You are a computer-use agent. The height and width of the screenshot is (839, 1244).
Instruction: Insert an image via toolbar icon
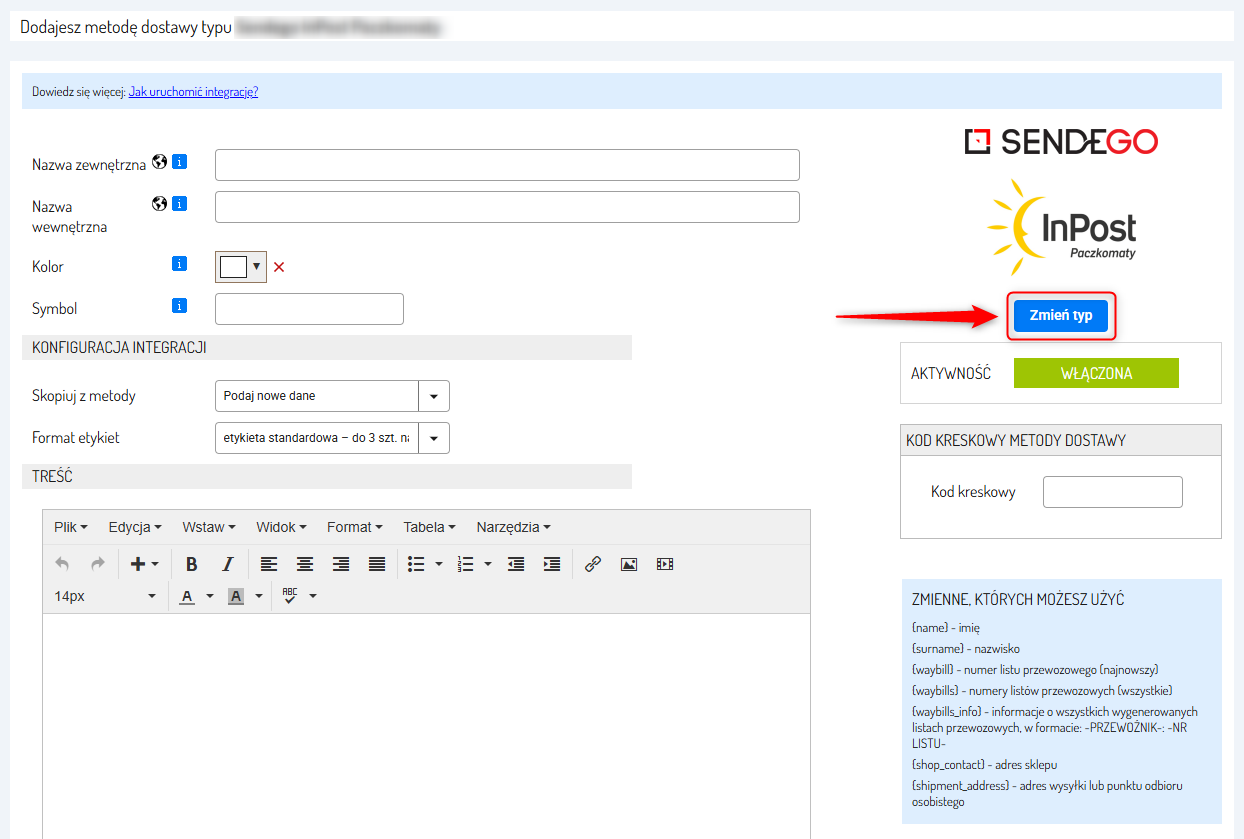(628, 564)
